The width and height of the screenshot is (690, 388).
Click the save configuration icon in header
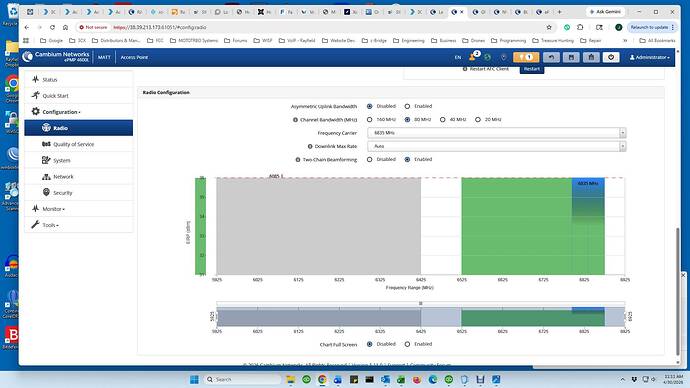point(571,57)
